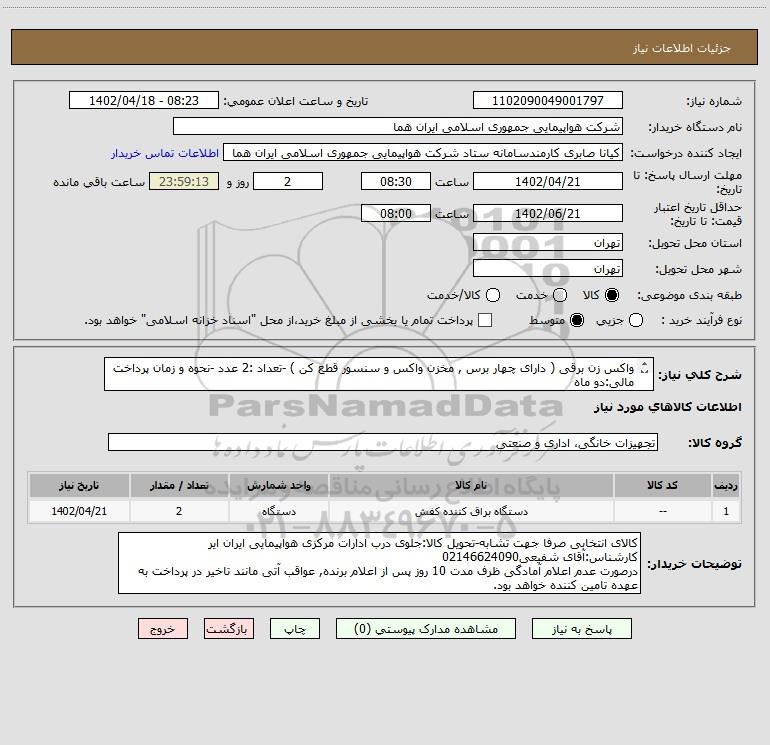Click the 'استان محل تحویل' field showing تهران

pyautogui.click(x=547, y=243)
